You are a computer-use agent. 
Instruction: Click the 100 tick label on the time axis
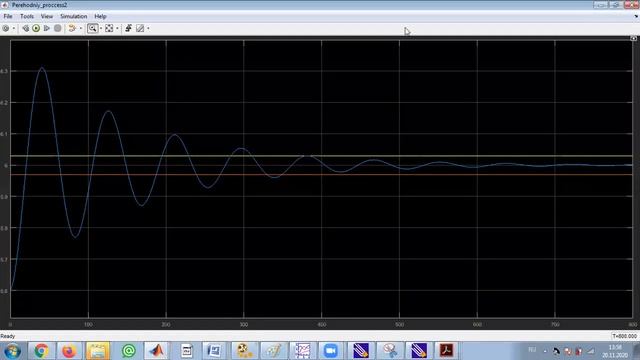click(88, 324)
